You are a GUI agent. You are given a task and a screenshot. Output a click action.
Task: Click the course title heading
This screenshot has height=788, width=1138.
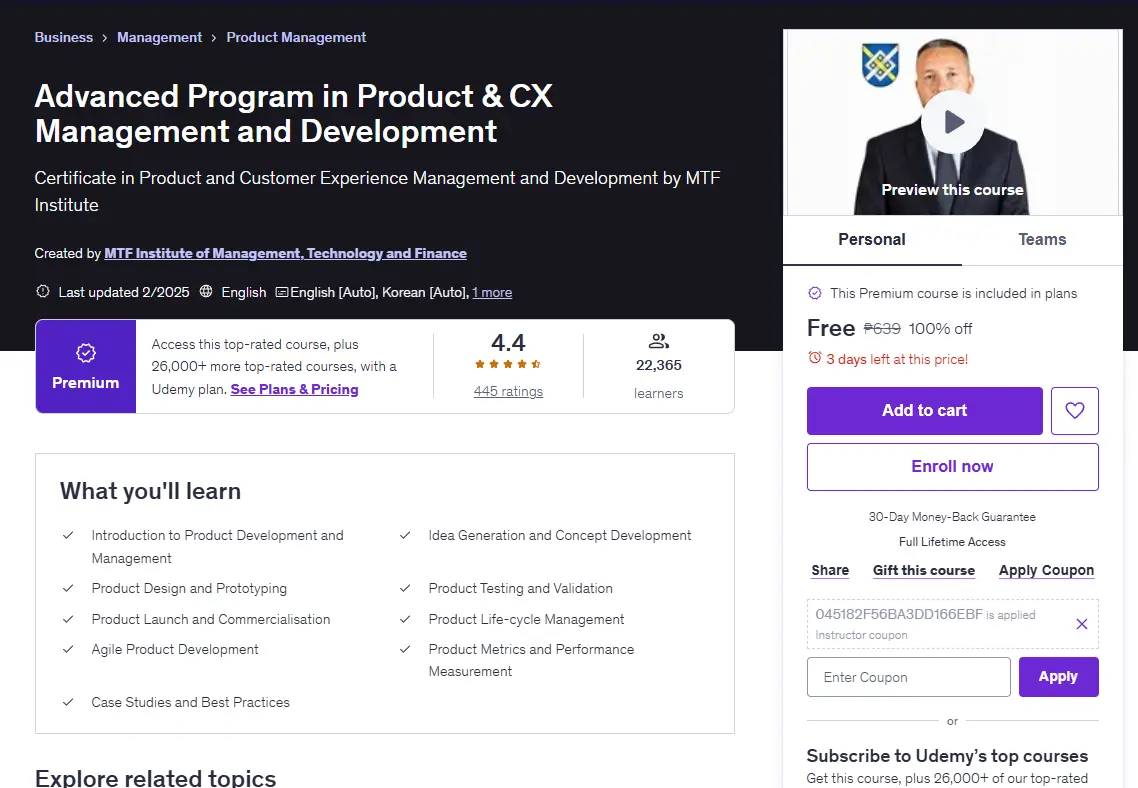click(293, 114)
